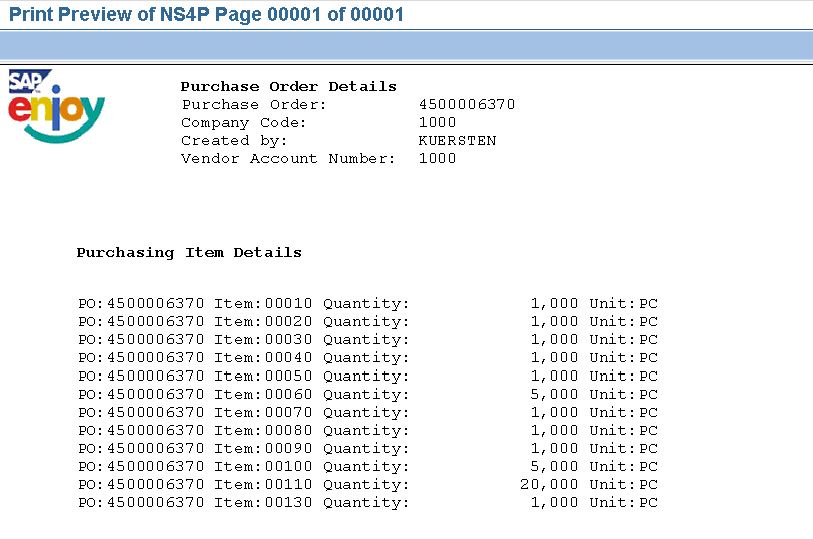Click the Created by name KUERSTEN
Viewport: 813px width, 539px height.
pos(457,141)
